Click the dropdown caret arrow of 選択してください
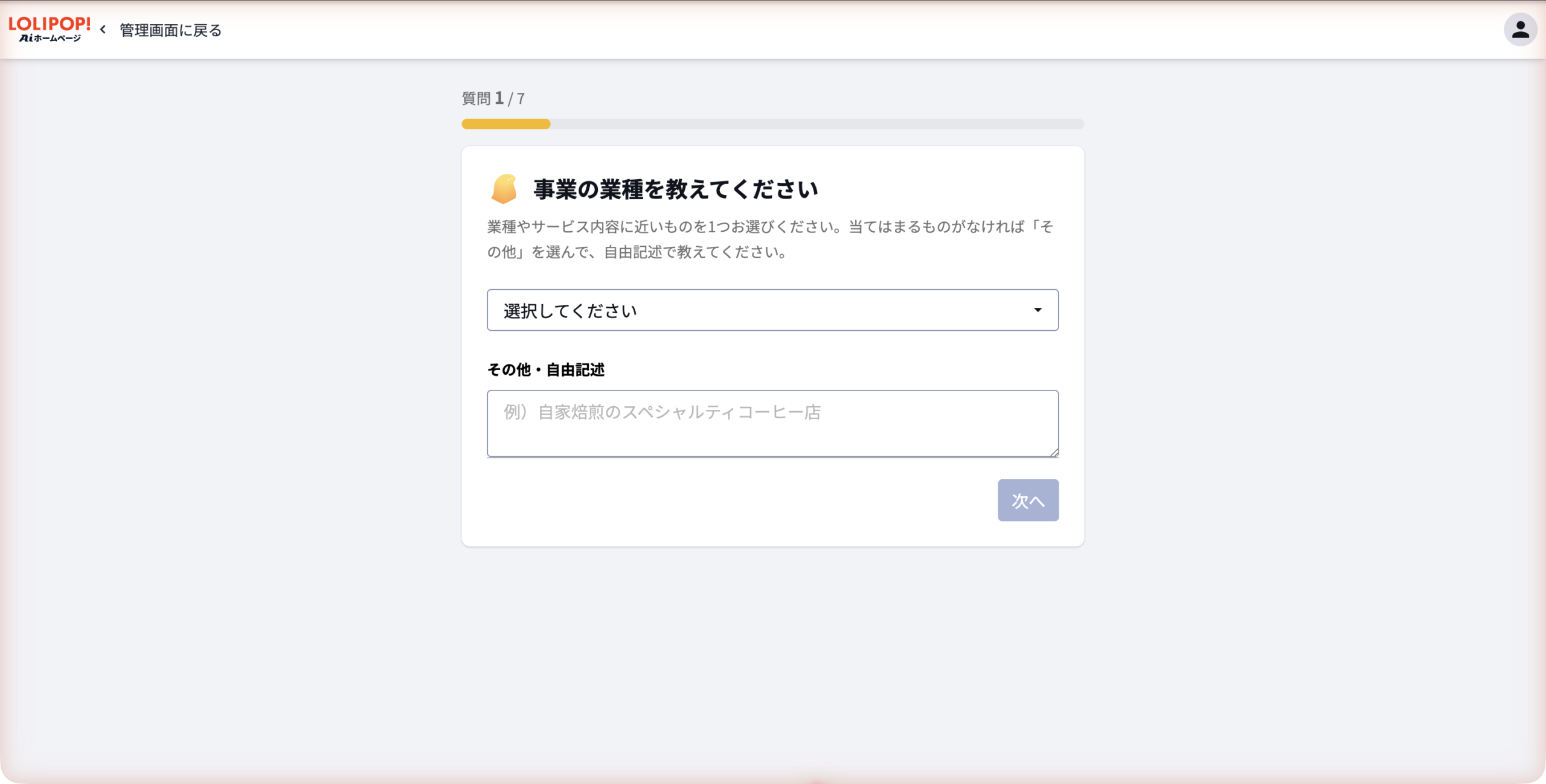This screenshot has height=784, width=1546. pos(1038,310)
